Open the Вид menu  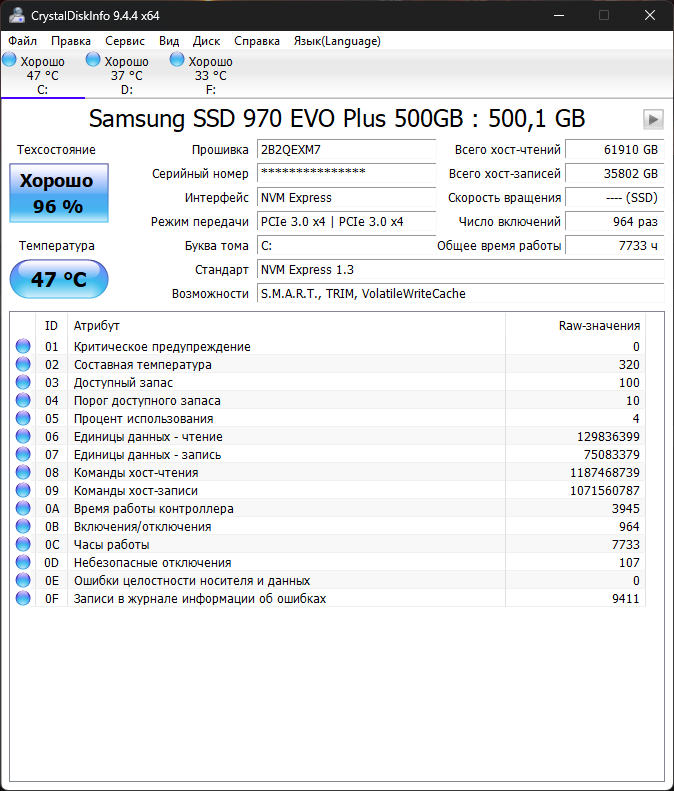click(169, 41)
